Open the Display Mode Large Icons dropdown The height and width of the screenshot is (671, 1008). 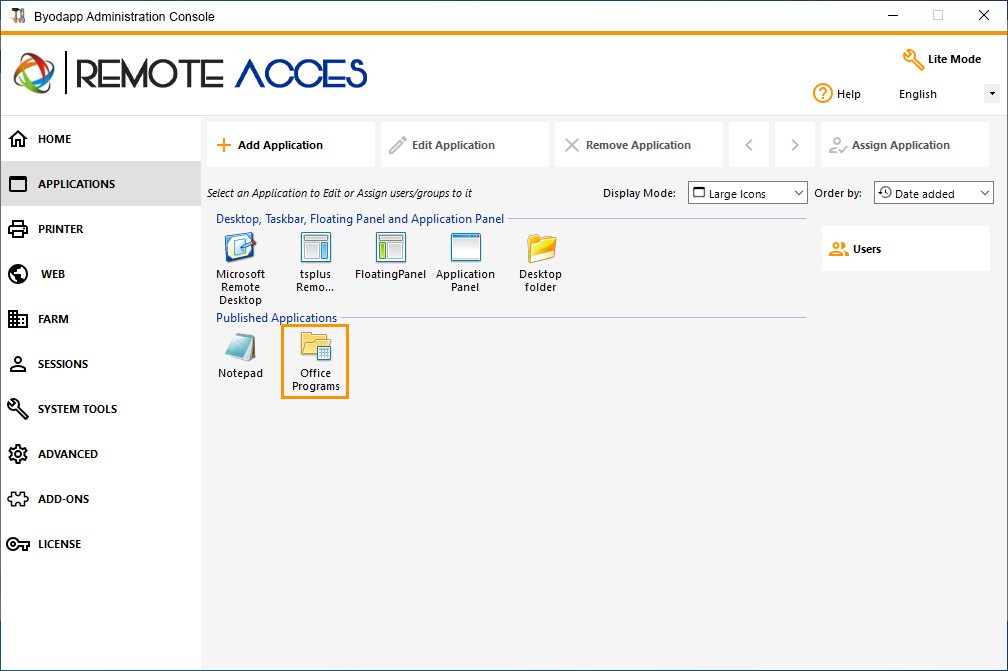[748, 193]
